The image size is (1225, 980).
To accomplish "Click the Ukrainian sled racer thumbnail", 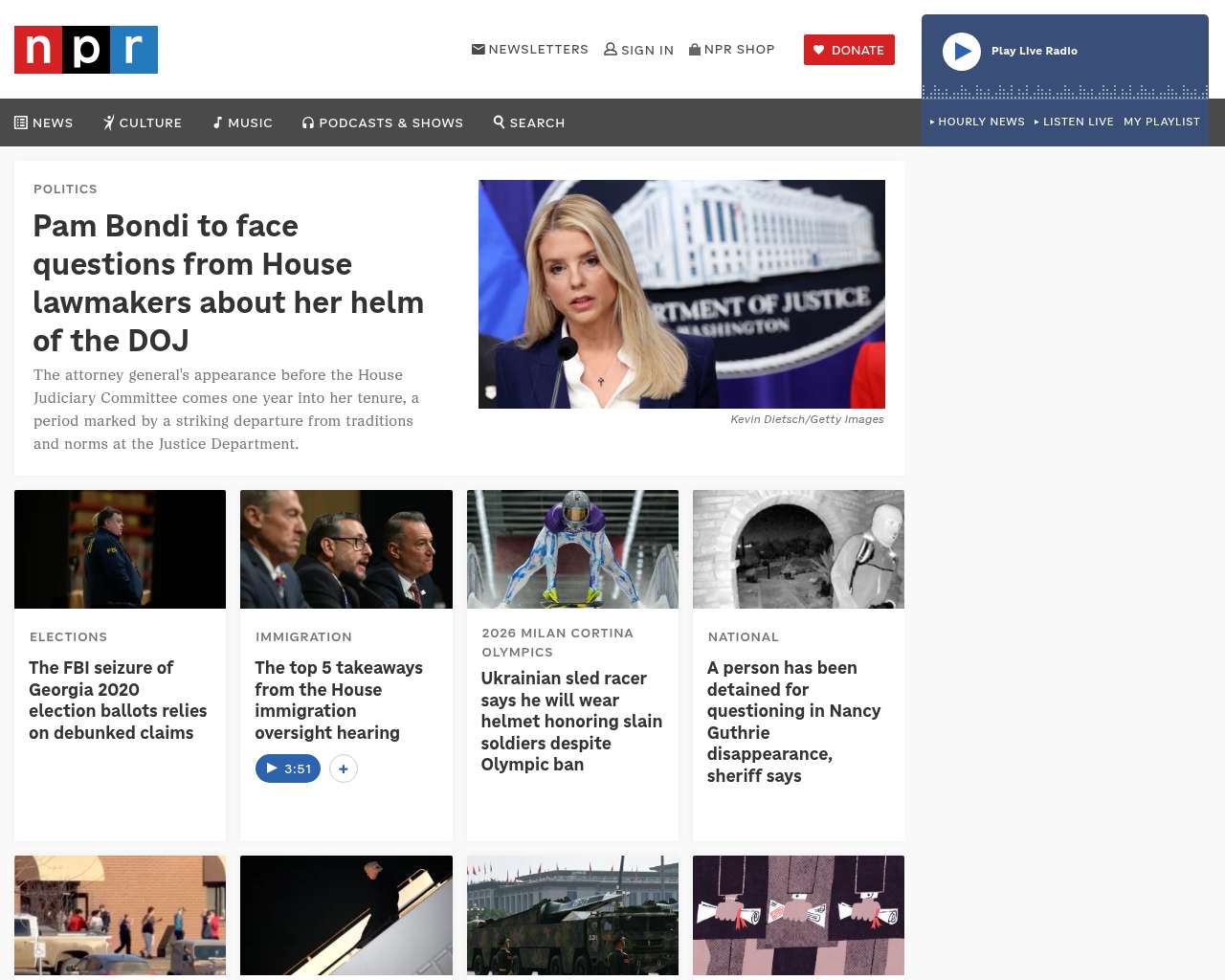I will click(x=572, y=549).
